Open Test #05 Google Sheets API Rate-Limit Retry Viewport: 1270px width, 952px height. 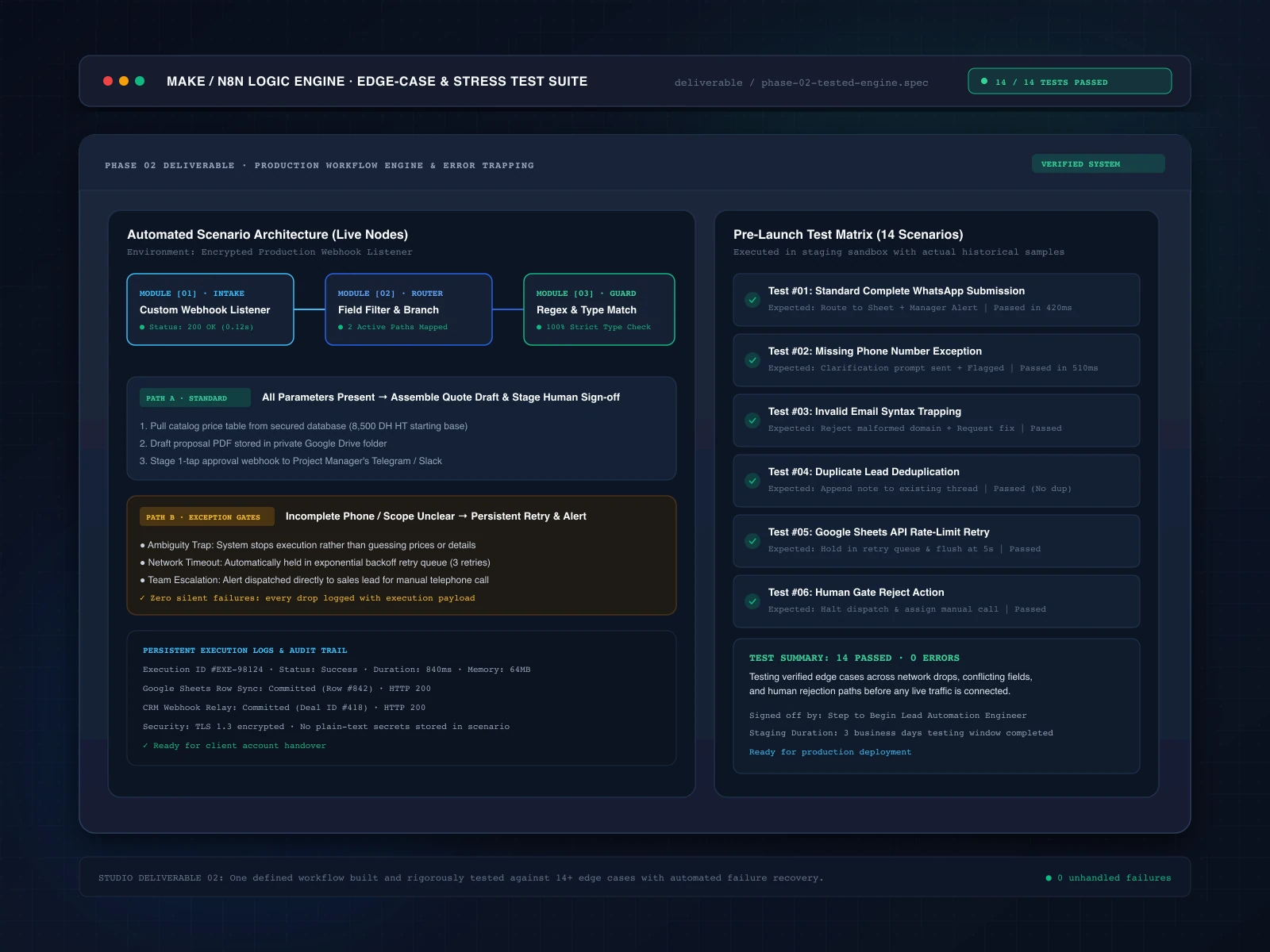tap(937, 541)
